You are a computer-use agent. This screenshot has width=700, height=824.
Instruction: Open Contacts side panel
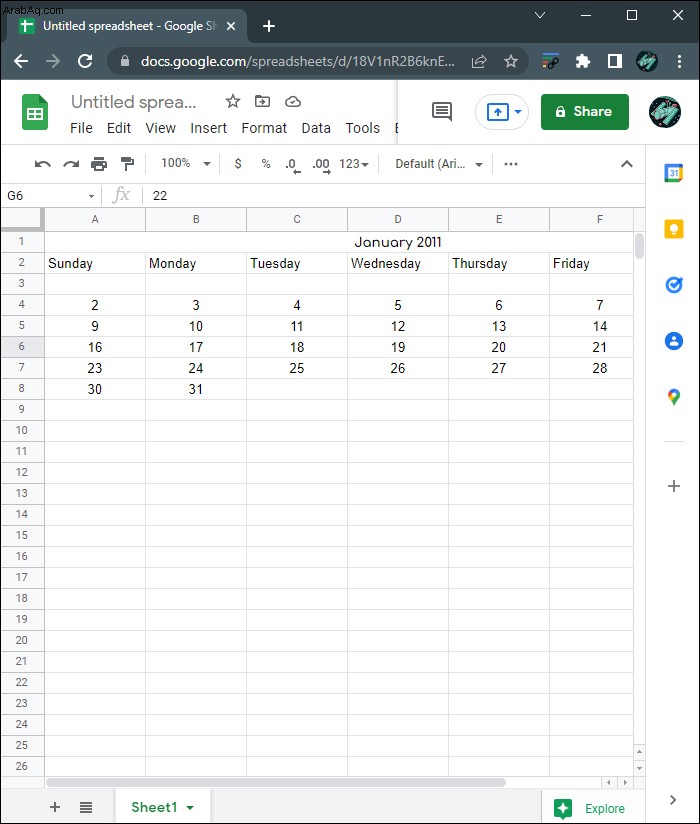coord(674,341)
